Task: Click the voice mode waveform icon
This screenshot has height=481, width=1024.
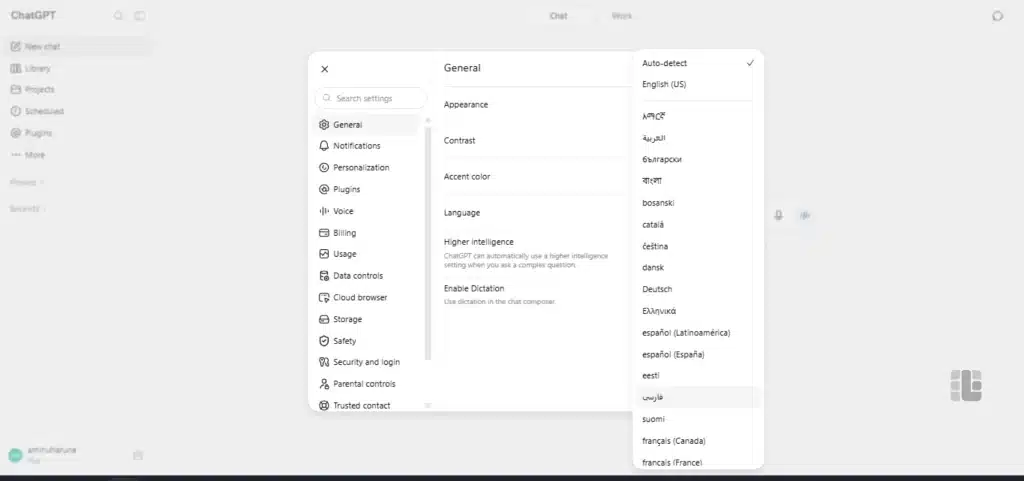Action: click(x=805, y=215)
